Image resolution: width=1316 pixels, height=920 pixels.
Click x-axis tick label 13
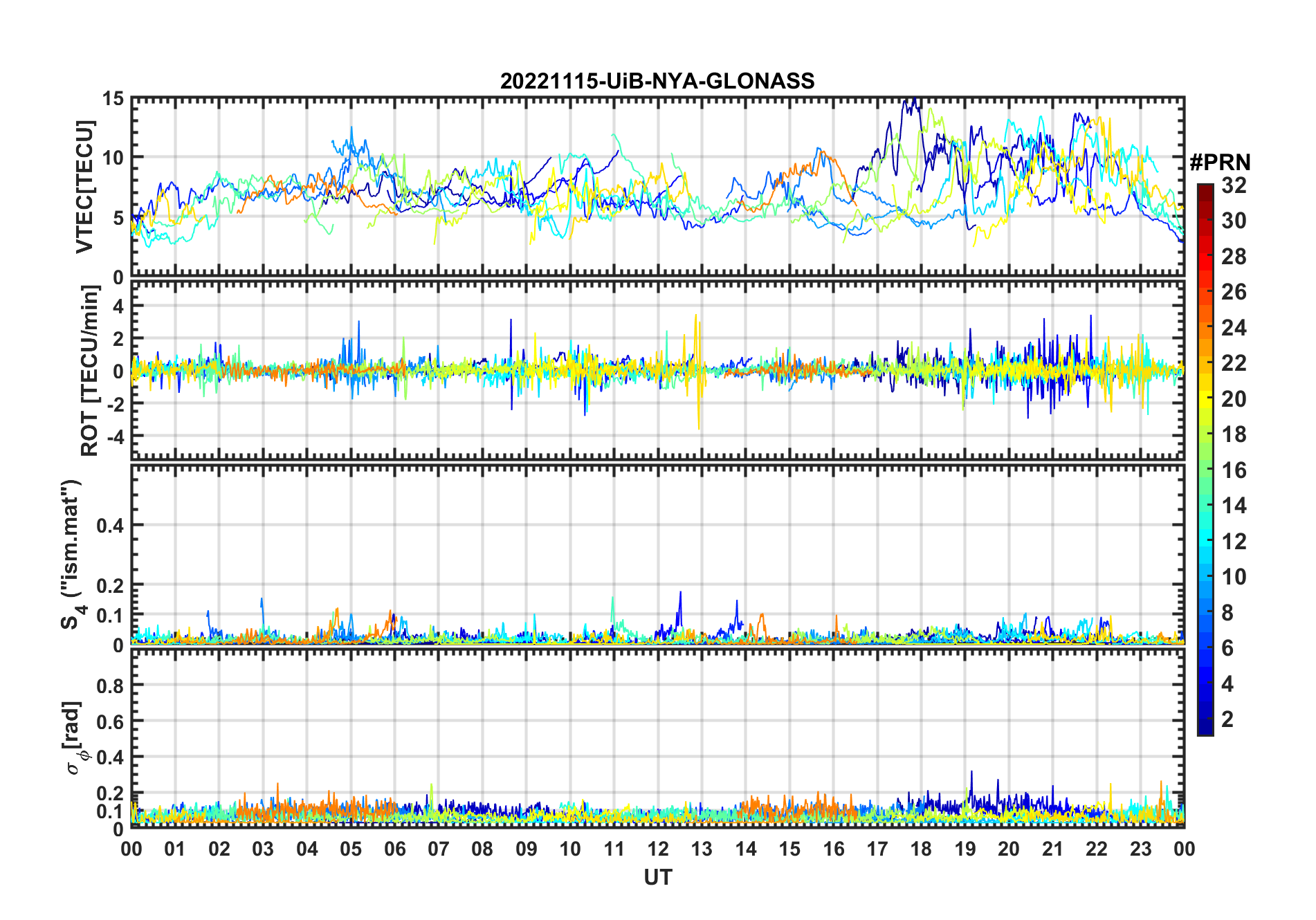[x=702, y=849]
